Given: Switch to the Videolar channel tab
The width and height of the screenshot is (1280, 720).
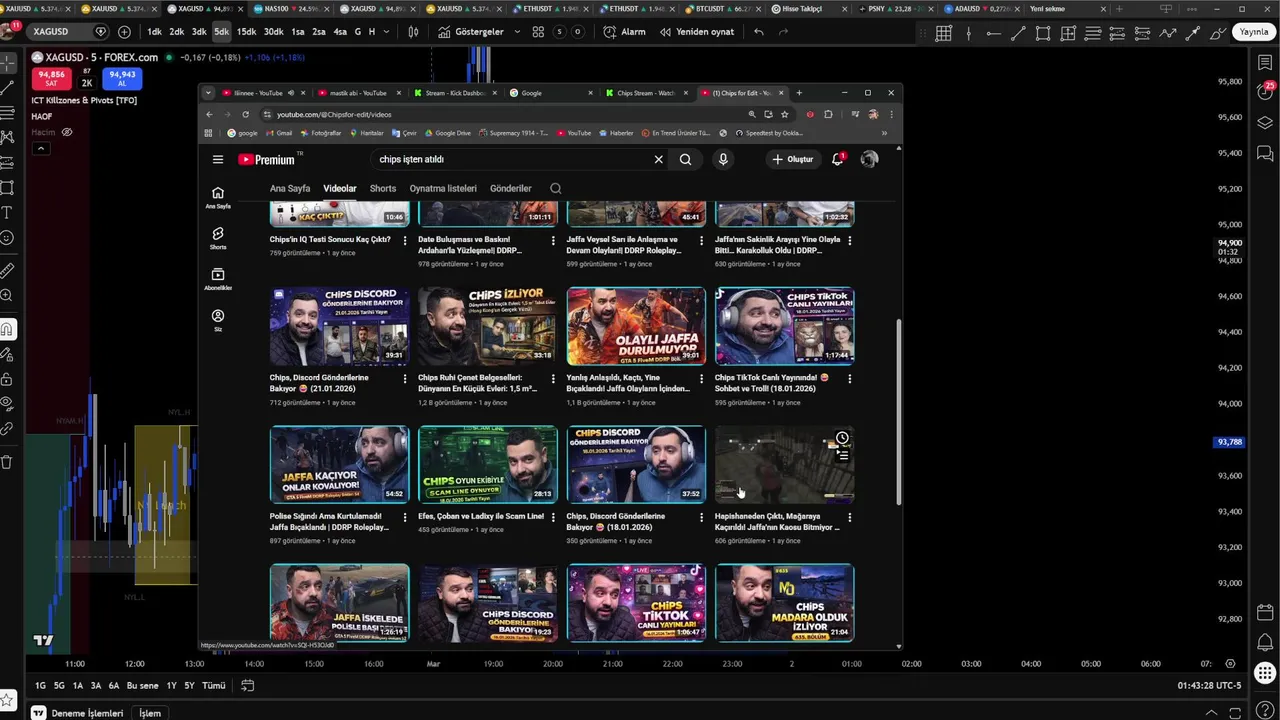Looking at the screenshot, I should [x=340, y=188].
